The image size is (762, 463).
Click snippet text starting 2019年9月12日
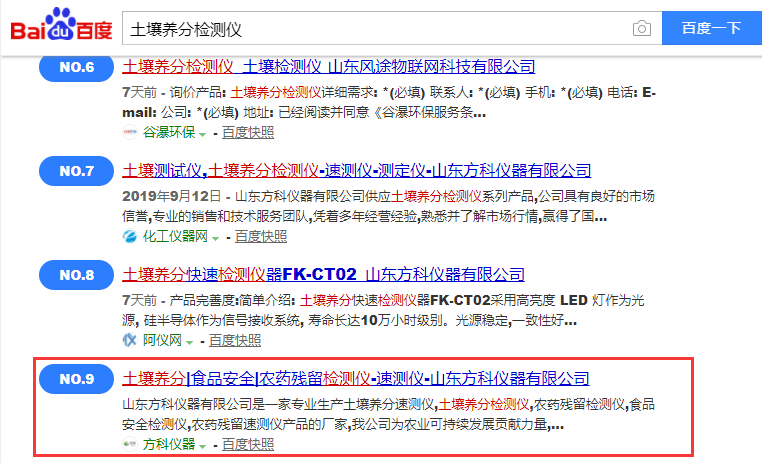point(388,206)
